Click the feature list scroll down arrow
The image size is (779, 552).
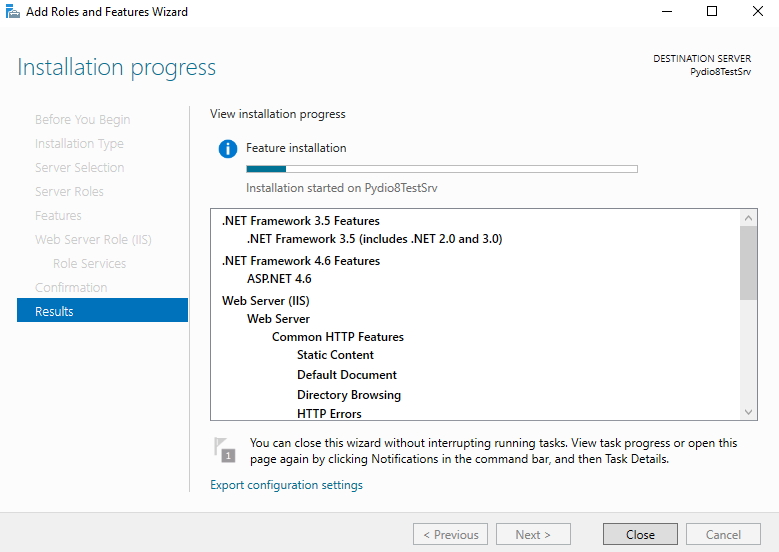click(x=748, y=412)
